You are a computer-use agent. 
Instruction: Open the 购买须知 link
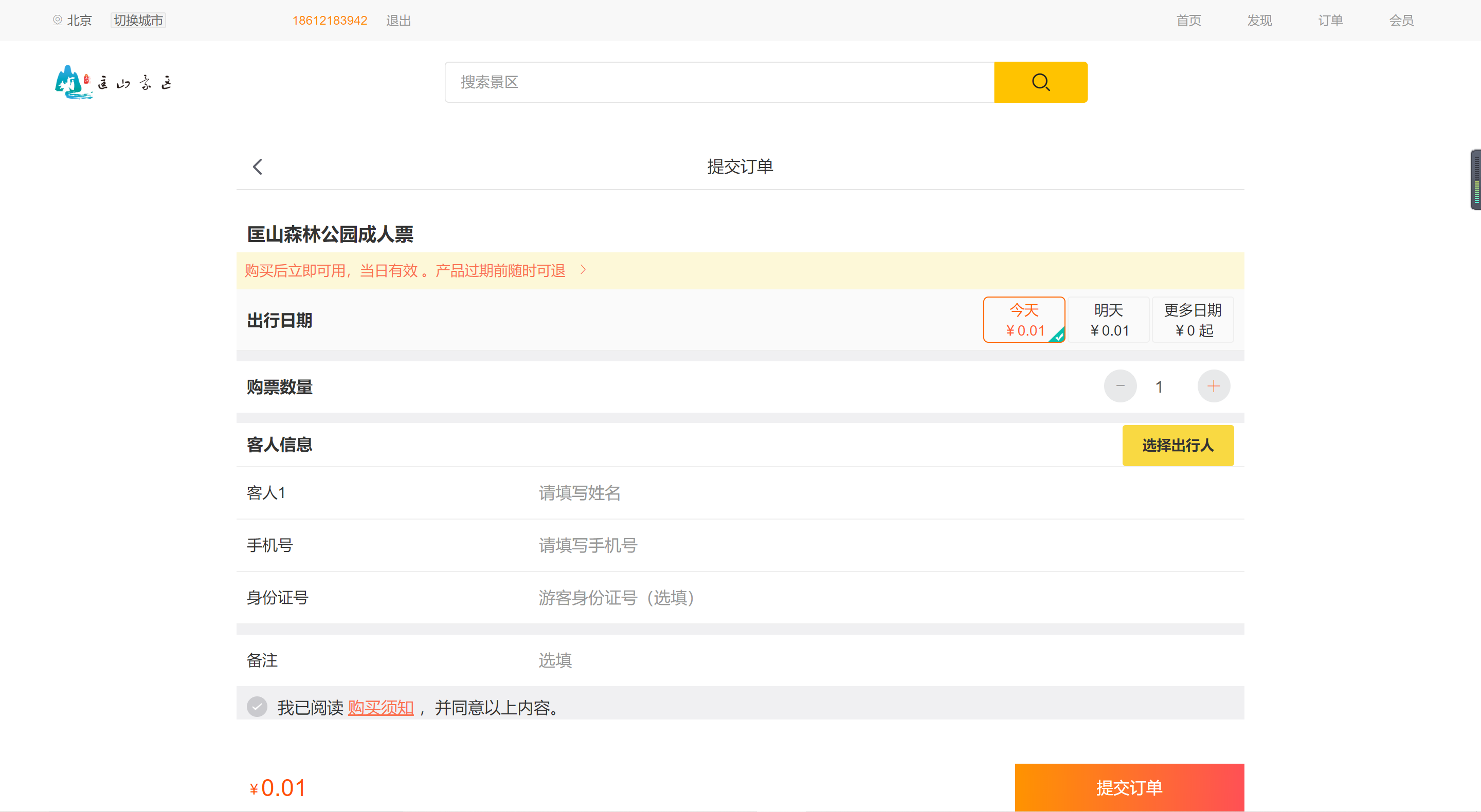[380, 708]
